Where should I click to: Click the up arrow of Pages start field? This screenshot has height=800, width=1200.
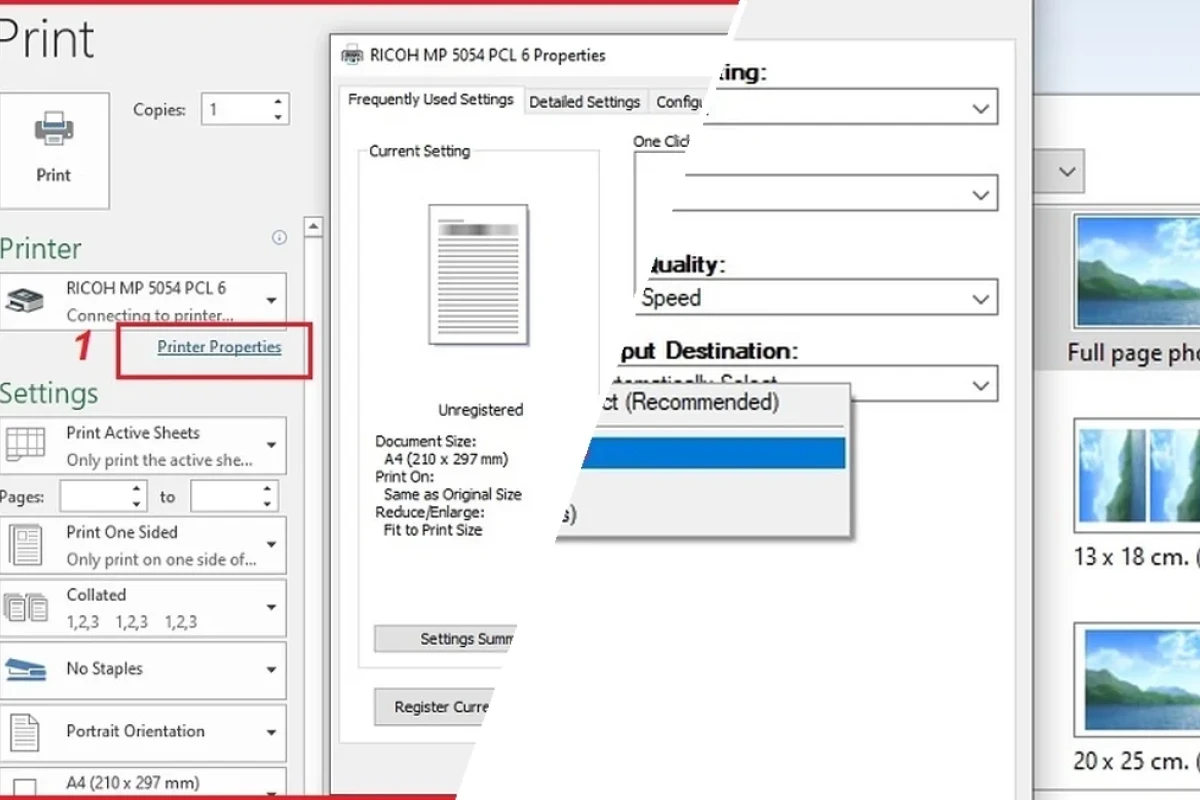(x=138, y=489)
